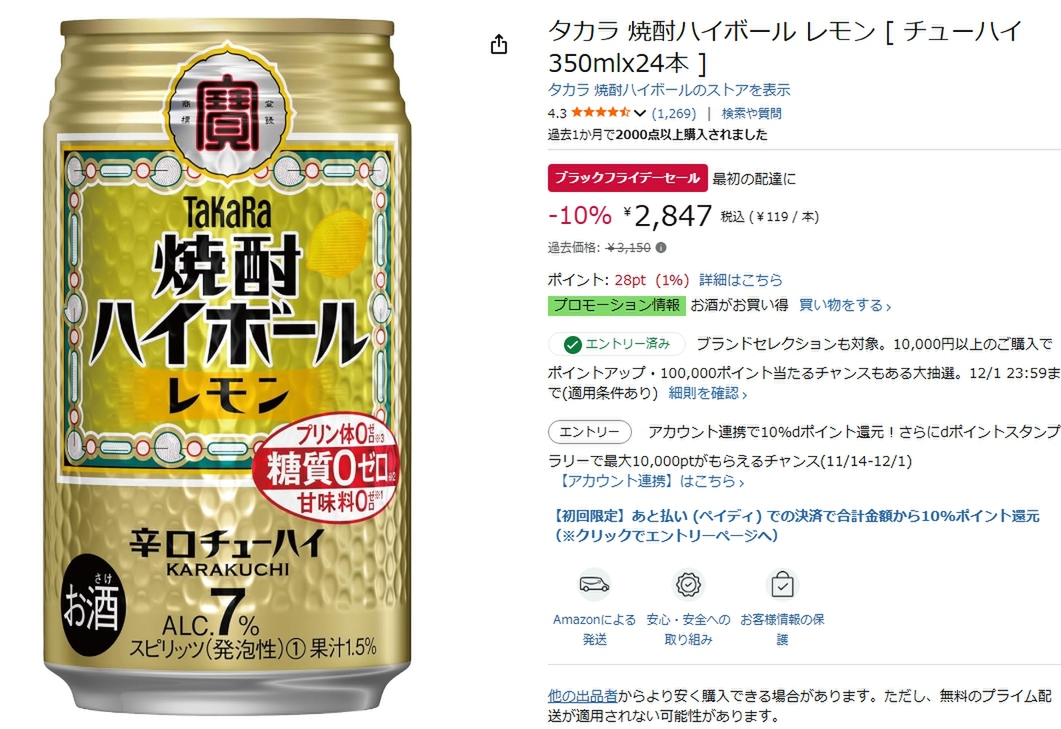Open the 他の出品者 other sellers link

[583, 695]
